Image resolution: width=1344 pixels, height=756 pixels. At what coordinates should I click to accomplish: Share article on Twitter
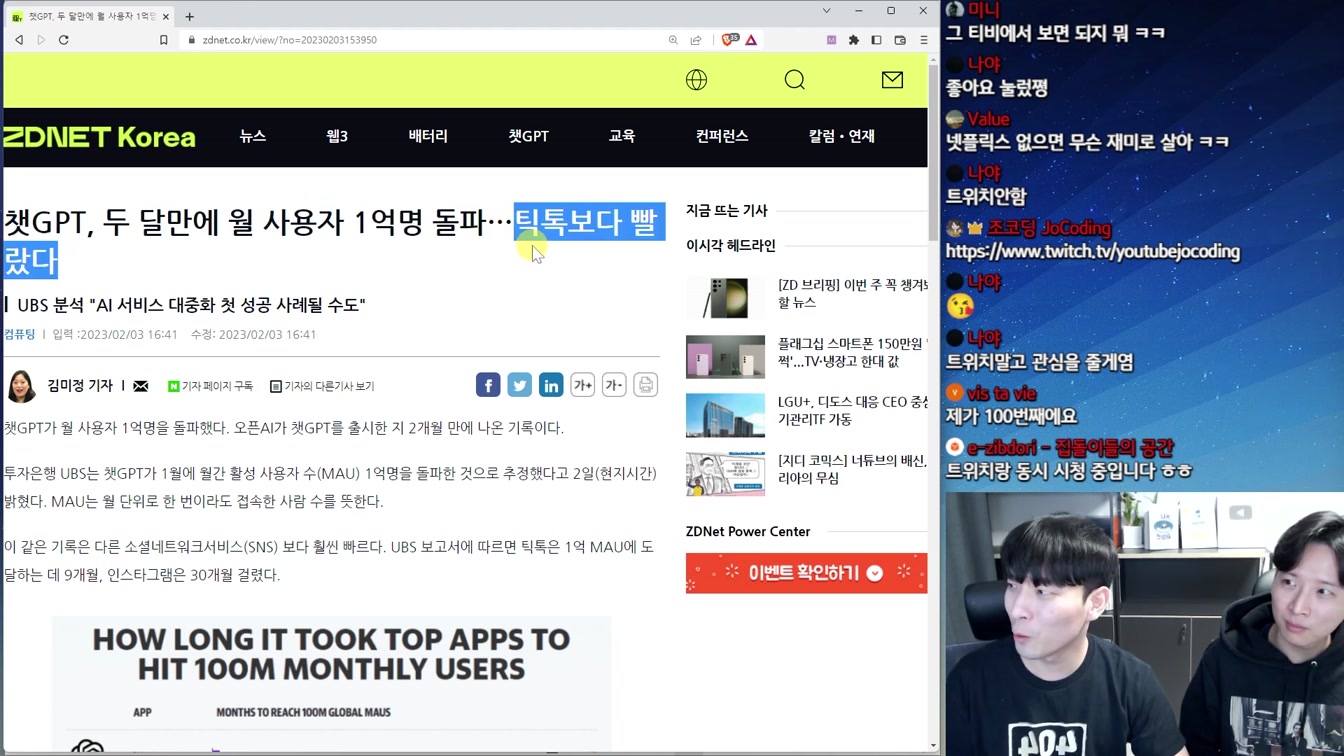point(520,385)
